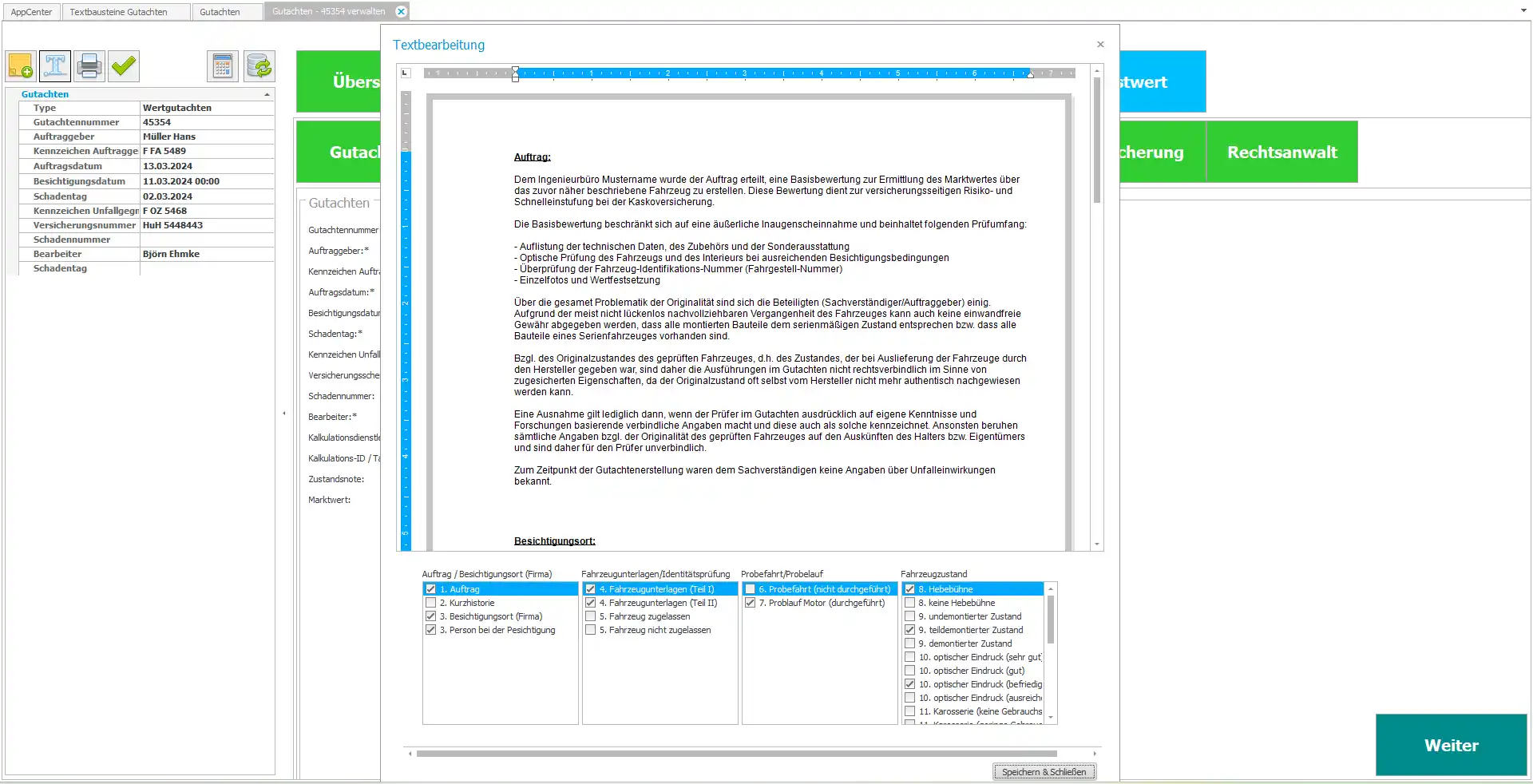Click the Fahrzeugzustand list scroll-down arrow

coord(1051,718)
